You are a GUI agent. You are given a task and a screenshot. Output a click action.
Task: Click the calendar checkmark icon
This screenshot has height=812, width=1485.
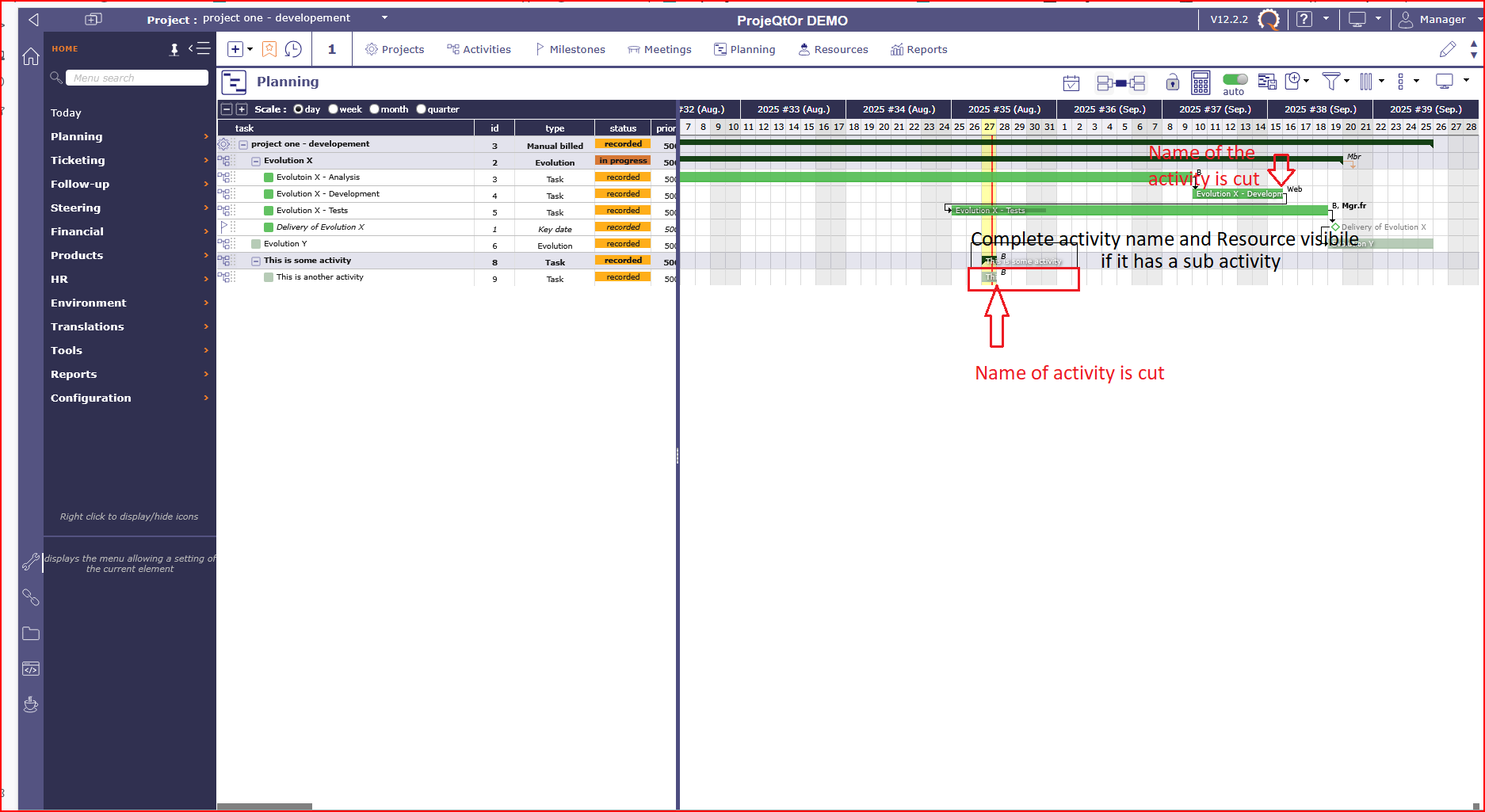tap(1071, 82)
